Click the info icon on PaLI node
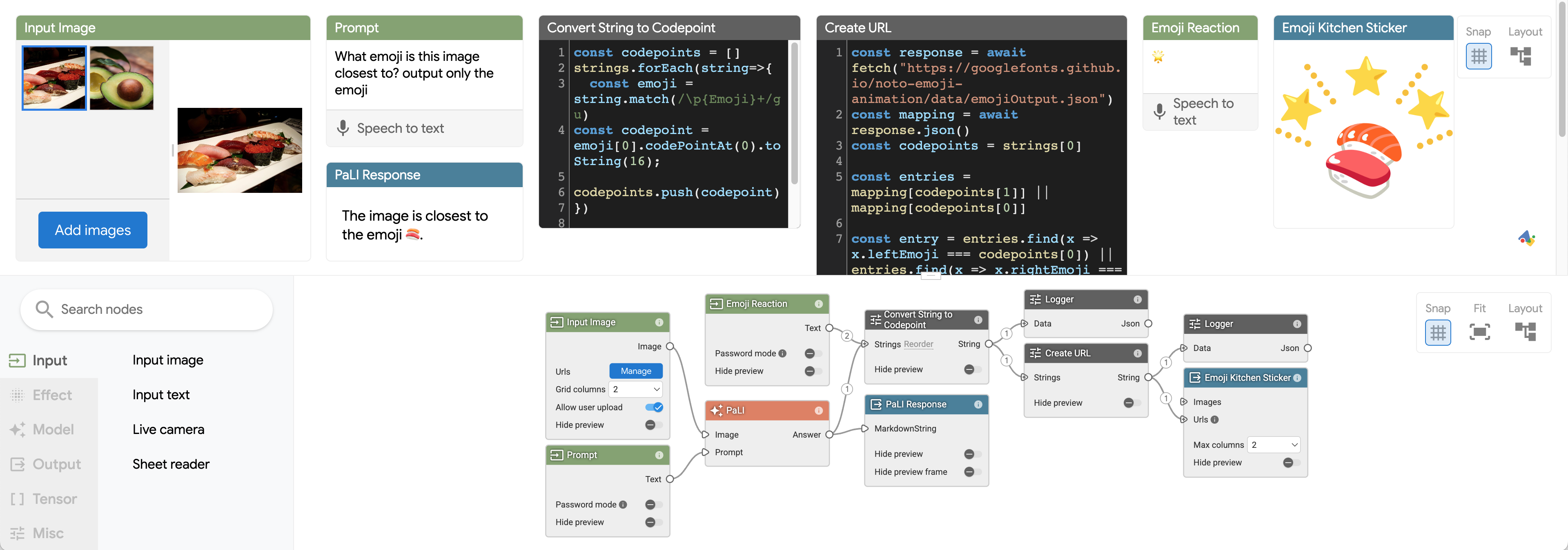1568x550 pixels. [818, 411]
